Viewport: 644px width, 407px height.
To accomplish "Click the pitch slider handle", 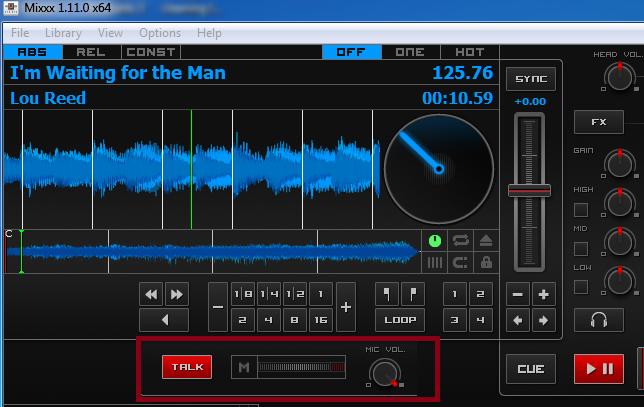I will click(x=529, y=191).
